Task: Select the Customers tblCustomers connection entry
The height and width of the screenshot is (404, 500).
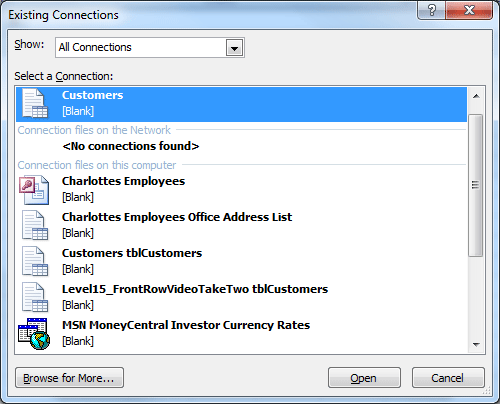Action: click(241, 261)
